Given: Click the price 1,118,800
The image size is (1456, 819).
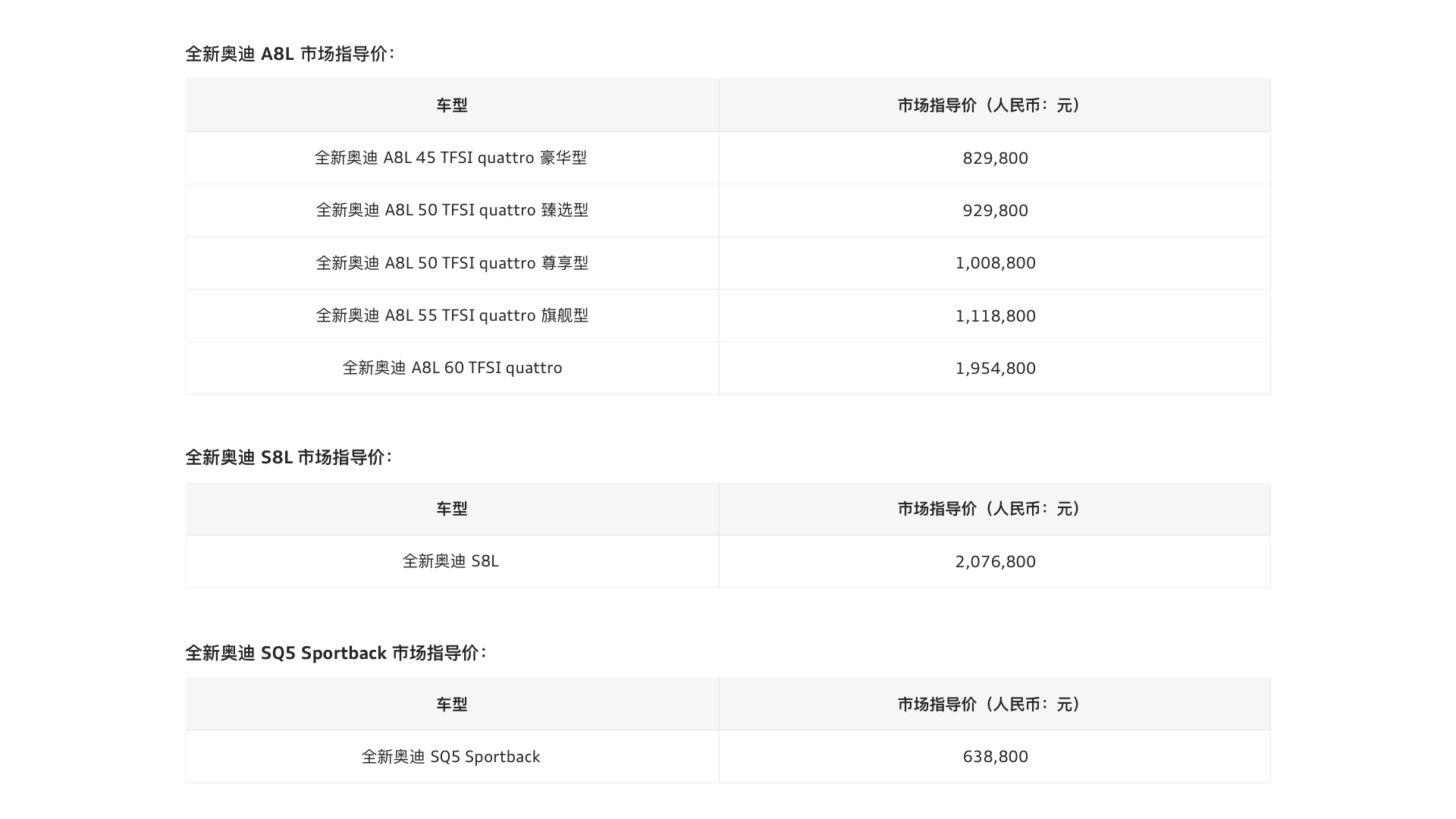Looking at the screenshot, I should [x=995, y=316].
